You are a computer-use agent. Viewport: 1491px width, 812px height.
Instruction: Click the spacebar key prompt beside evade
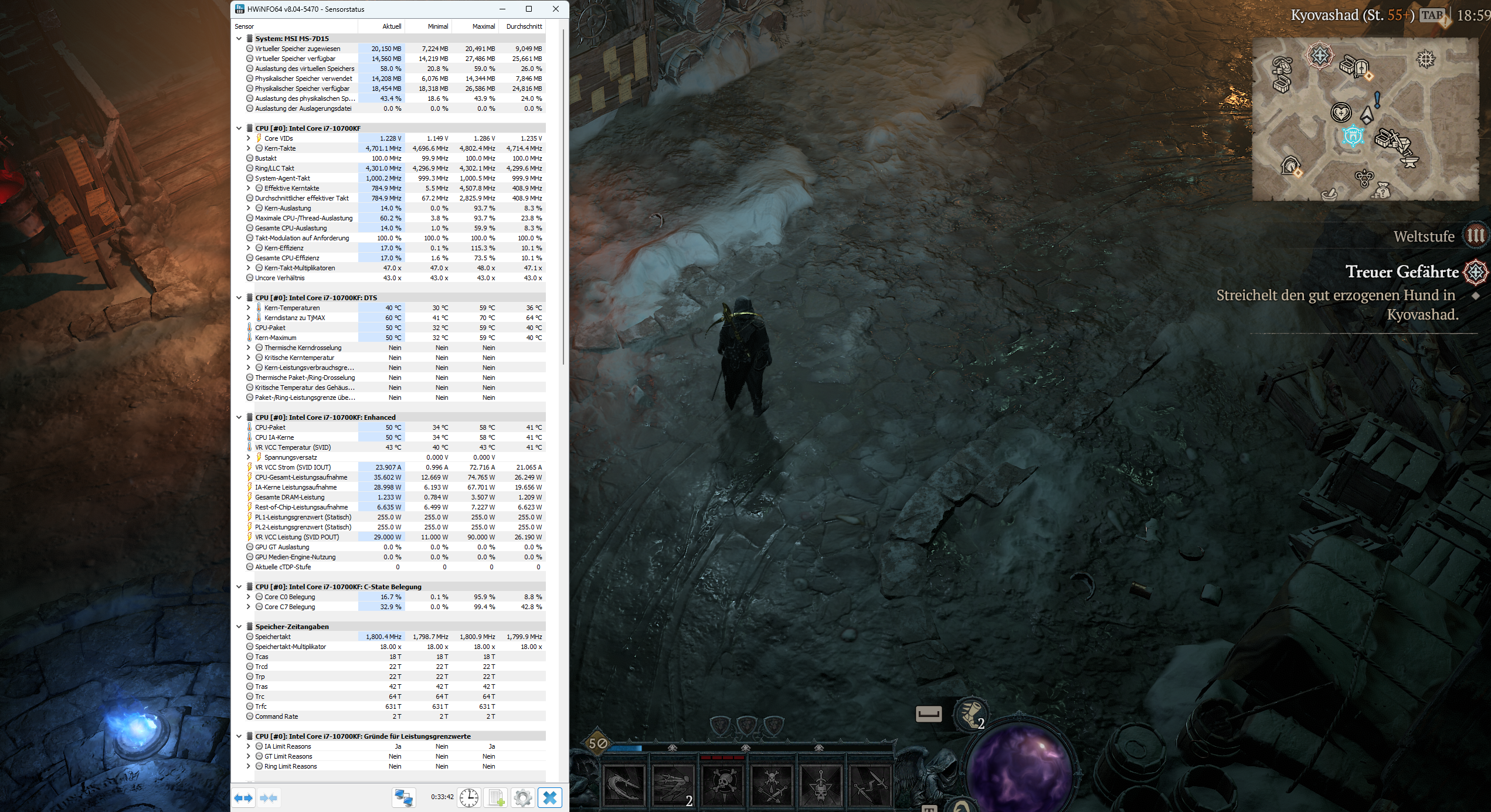tap(929, 714)
